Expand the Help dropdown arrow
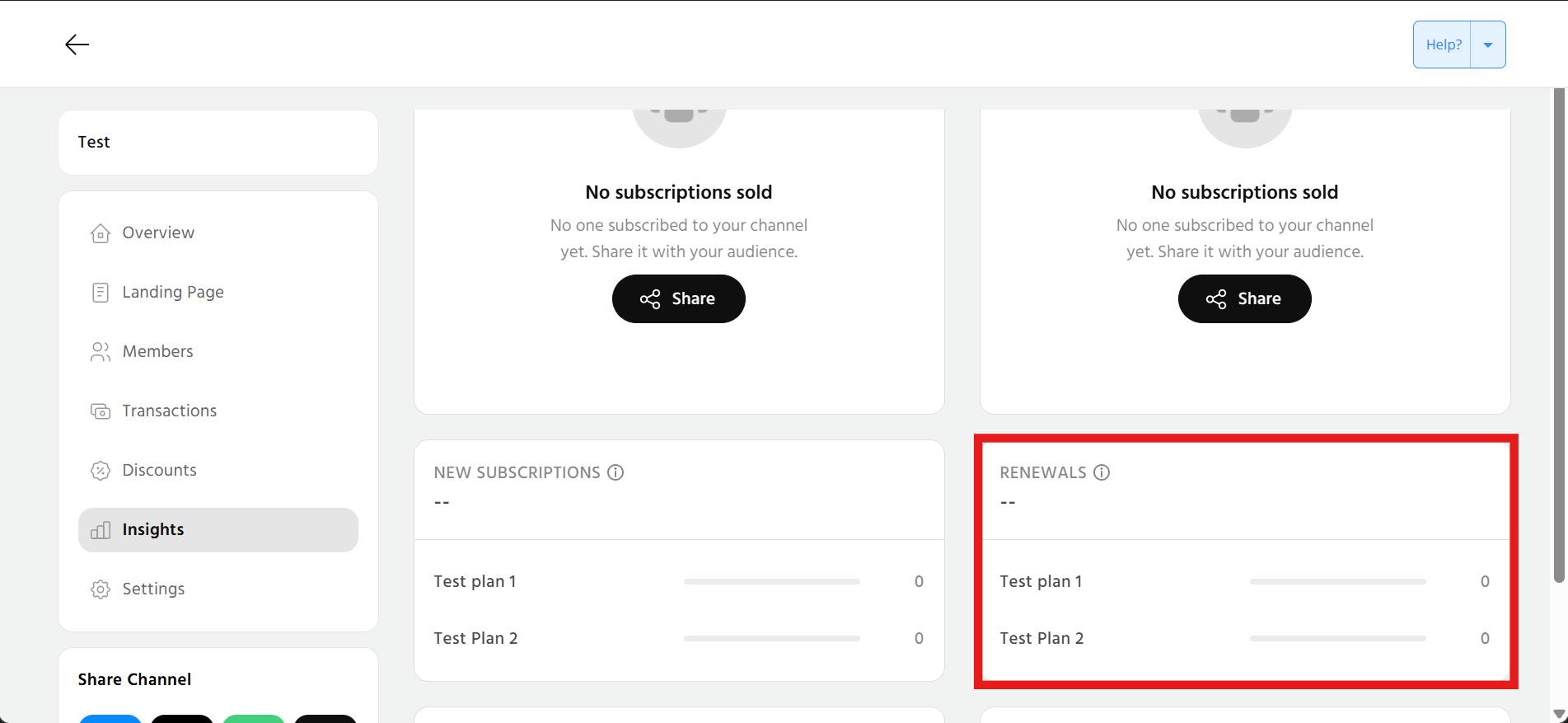1568x723 pixels. coord(1488,45)
